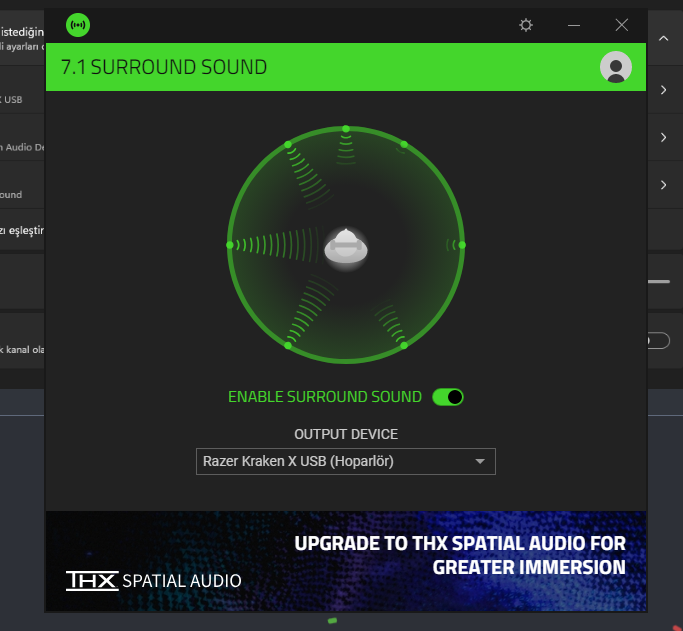
Task: Click the OUTPUT DEVICE label
Action: [x=346, y=434]
